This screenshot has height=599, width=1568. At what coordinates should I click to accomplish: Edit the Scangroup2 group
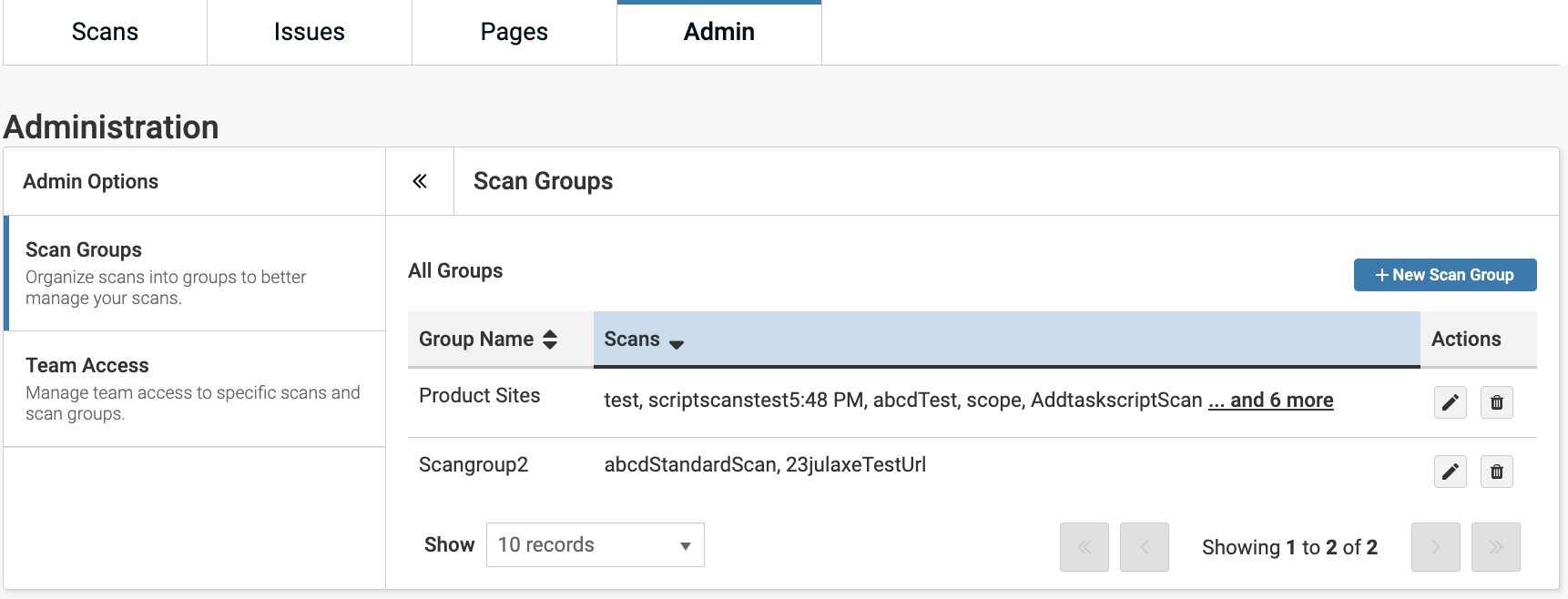click(1450, 472)
